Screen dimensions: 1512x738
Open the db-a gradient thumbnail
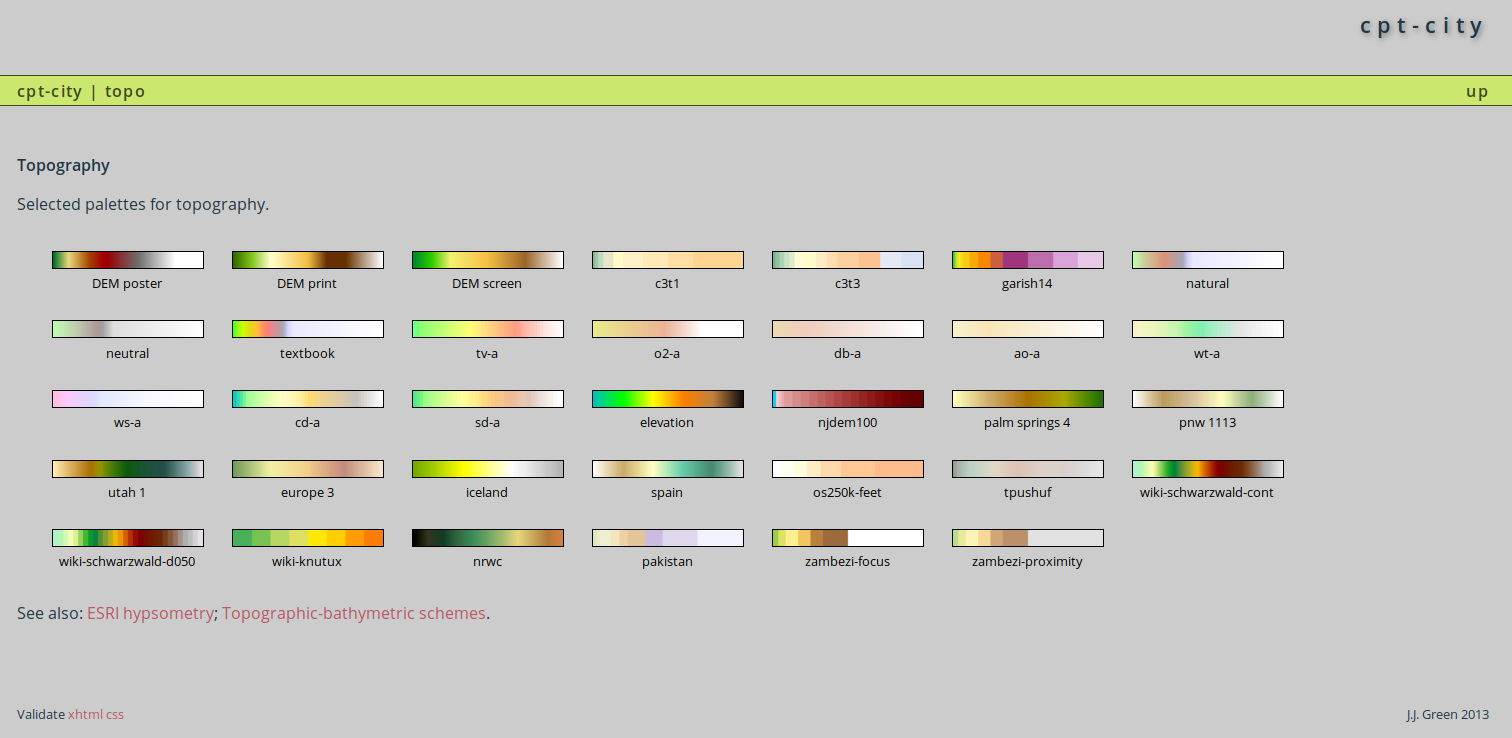848,329
